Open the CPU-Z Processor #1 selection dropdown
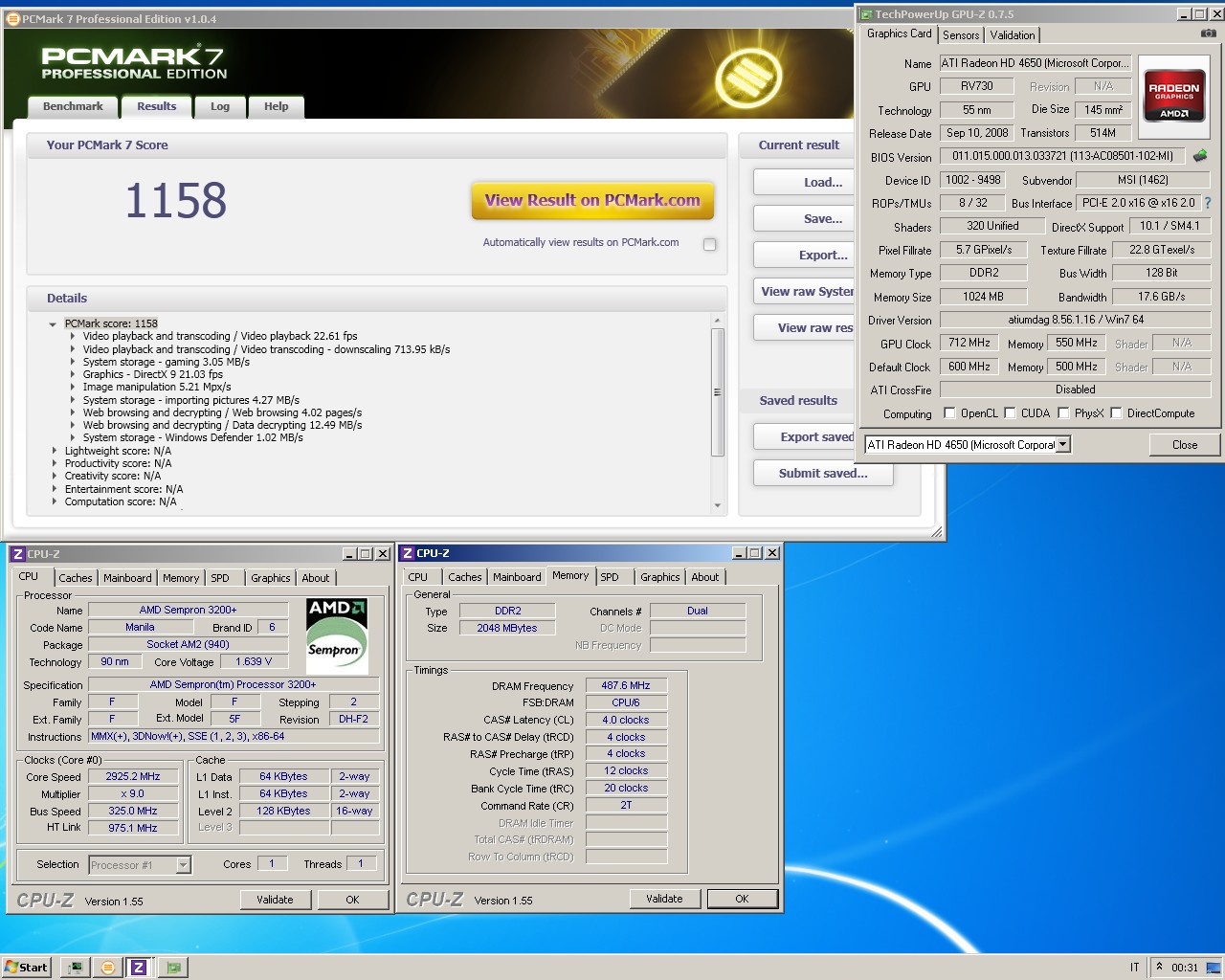The image size is (1225, 980). [x=183, y=865]
